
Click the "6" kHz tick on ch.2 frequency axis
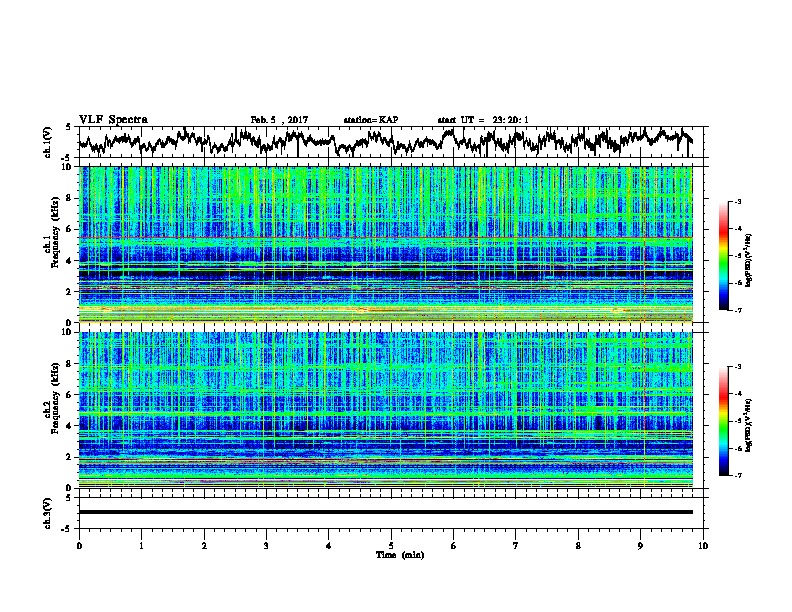point(69,394)
